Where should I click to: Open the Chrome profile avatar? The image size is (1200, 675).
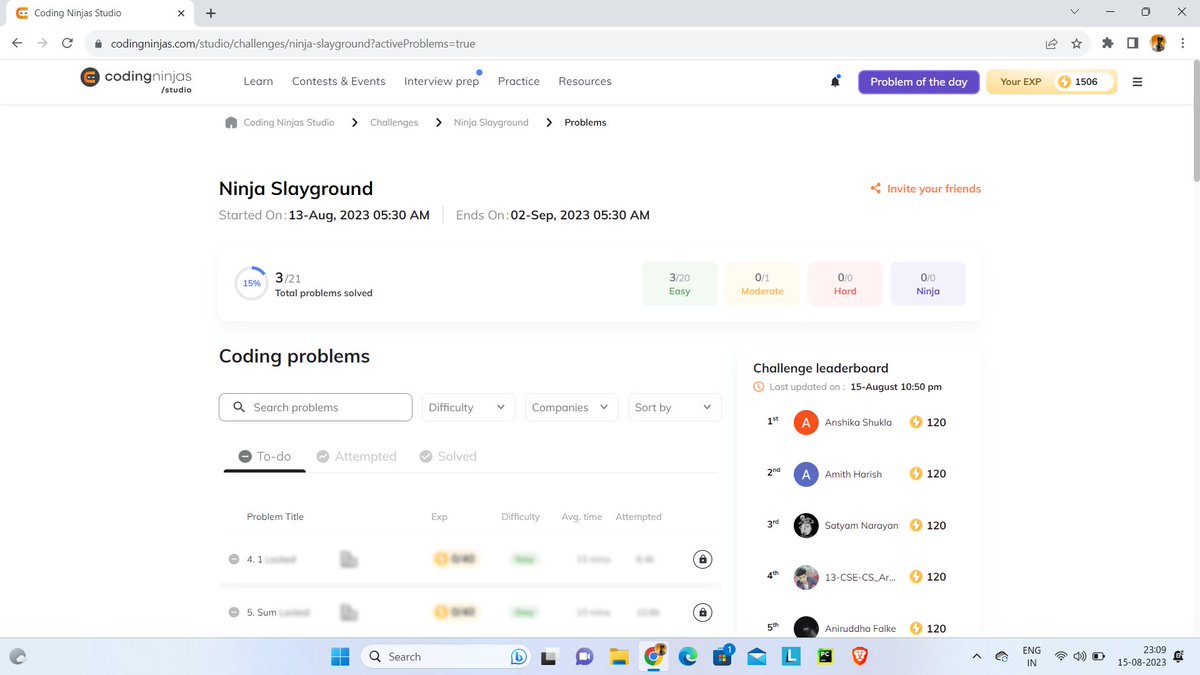click(1158, 43)
